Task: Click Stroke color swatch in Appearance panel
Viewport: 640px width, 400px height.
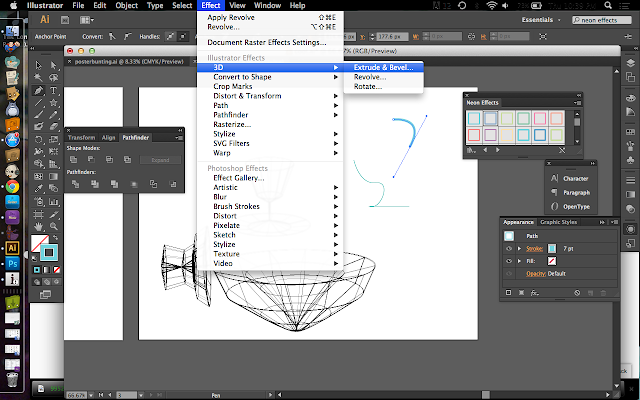Action: point(551,249)
